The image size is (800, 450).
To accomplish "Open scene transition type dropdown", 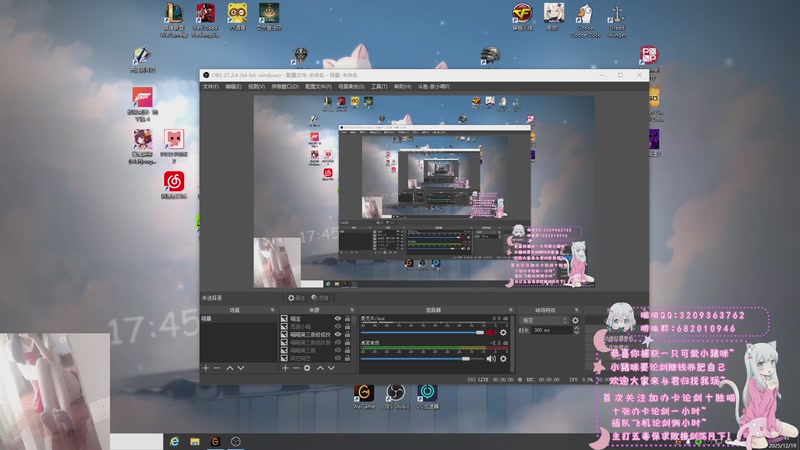I will [544, 320].
